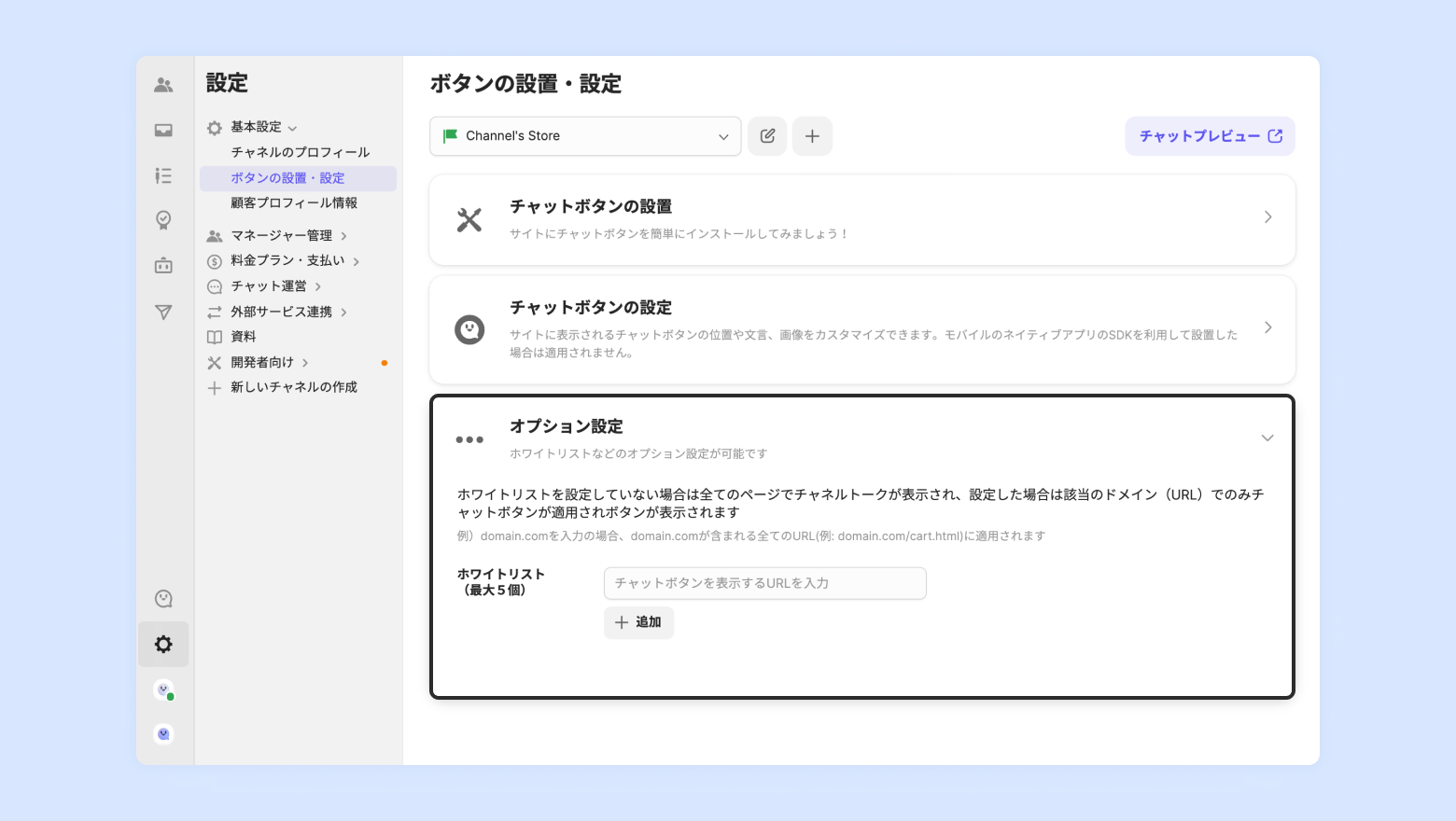Screen dimensions: 1456x821
Task: Click the chat bubble icon beside チャット運営
Action: pyautogui.click(x=215, y=286)
